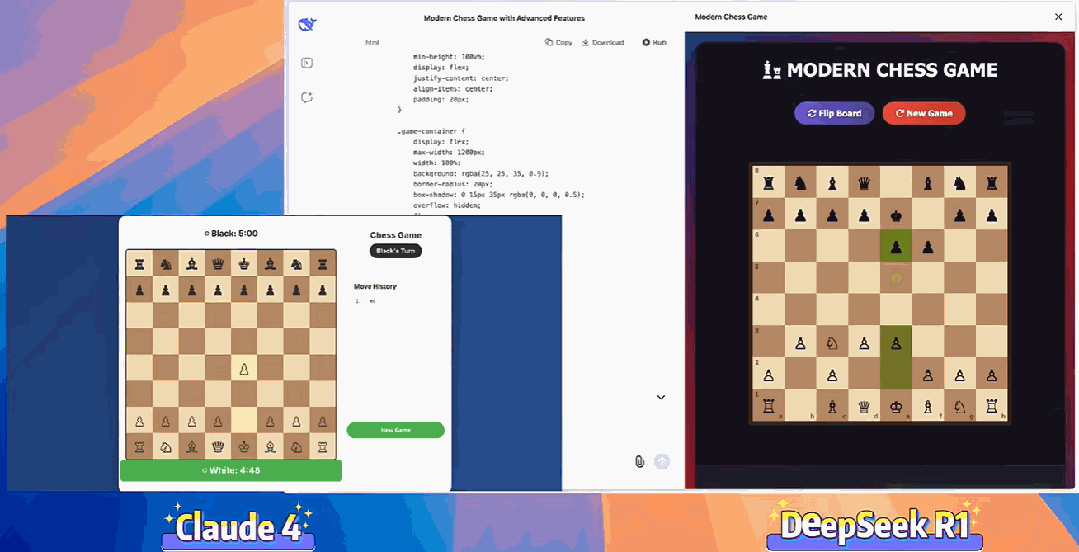Viewport: 1079px width, 552px height.
Task: Click the 'Move History' heading
Action: (x=375, y=286)
